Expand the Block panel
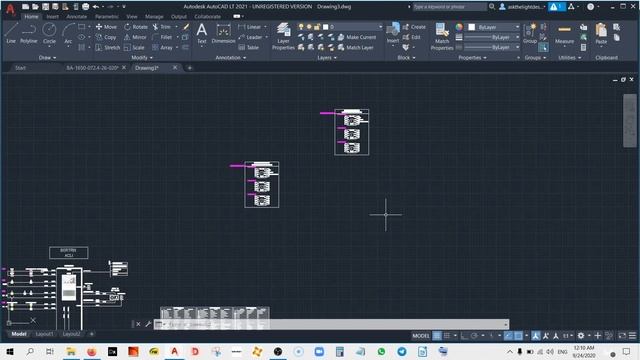This screenshot has height=360, width=640. click(406, 58)
